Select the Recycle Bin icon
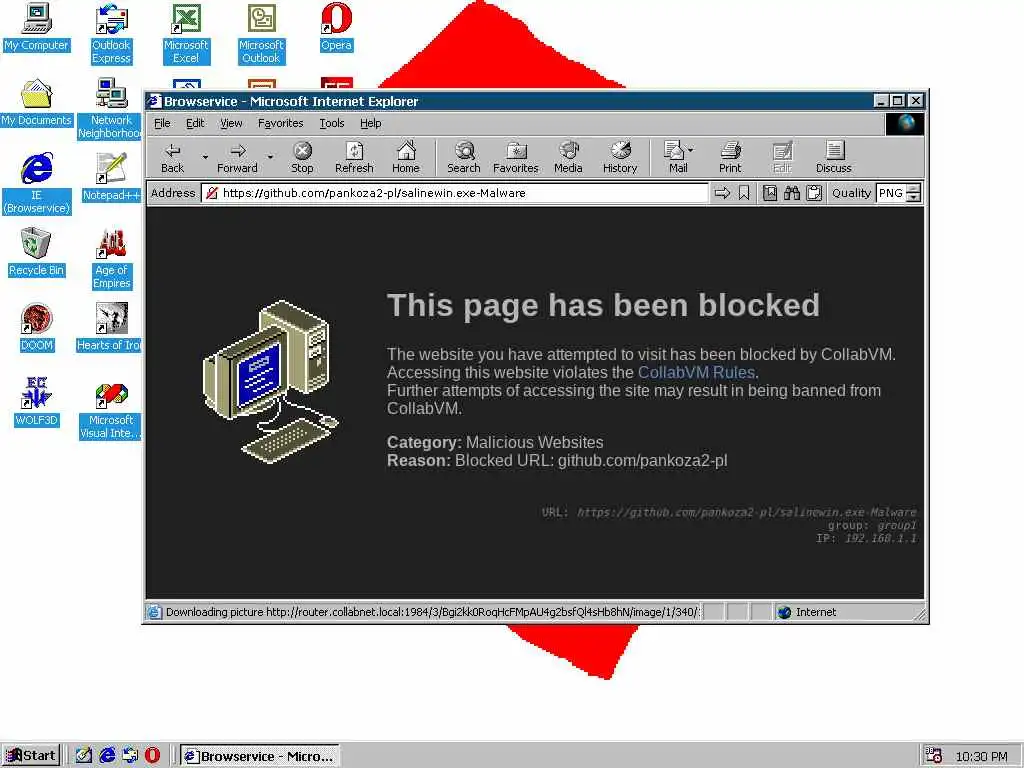 pyautogui.click(x=36, y=253)
